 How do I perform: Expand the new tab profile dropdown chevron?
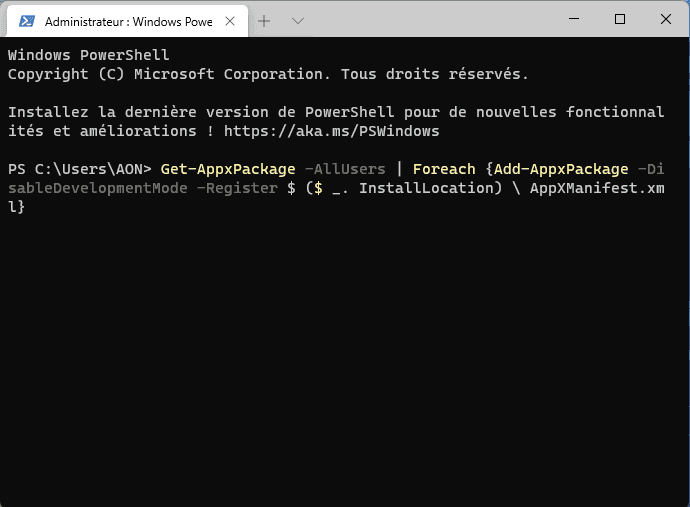click(297, 20)
